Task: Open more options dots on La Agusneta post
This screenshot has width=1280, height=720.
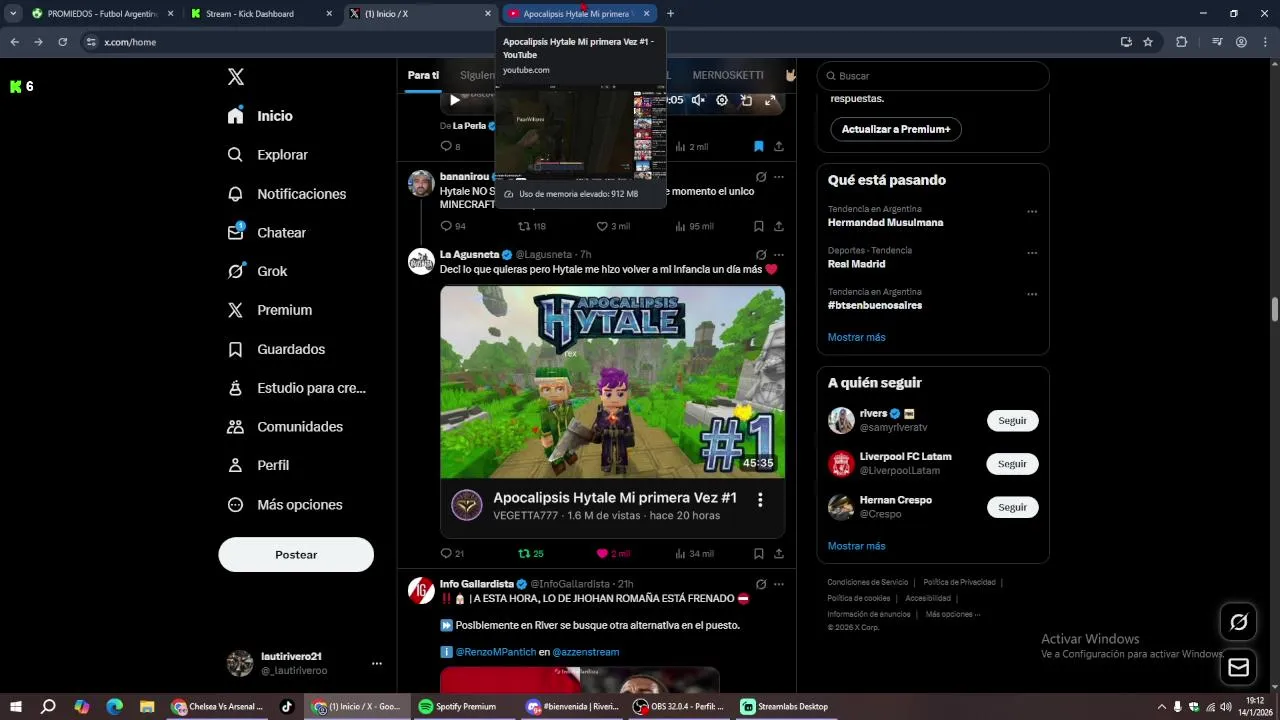Action: (x=778, y=255)
